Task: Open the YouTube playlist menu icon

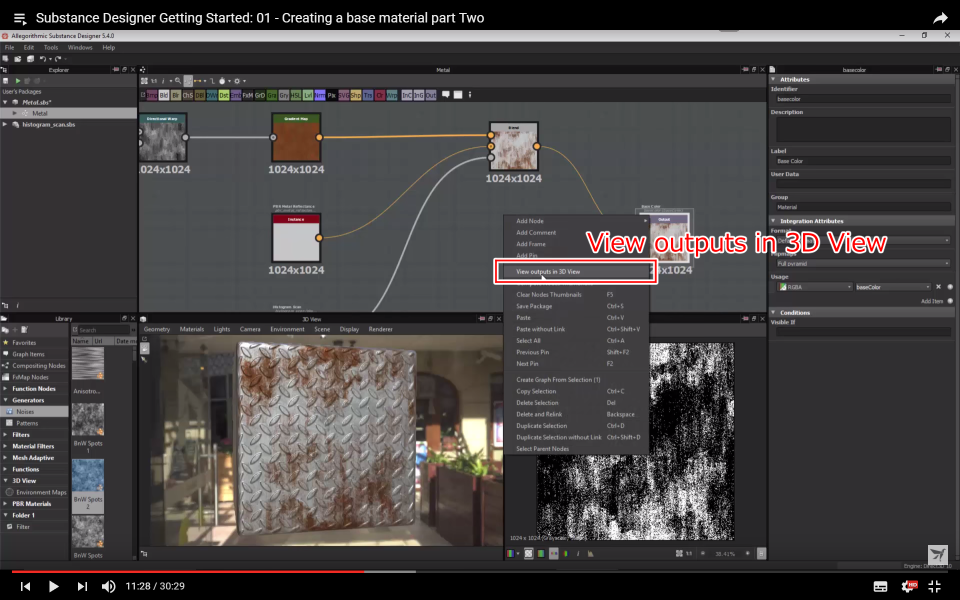Action: tap(20, 19)
